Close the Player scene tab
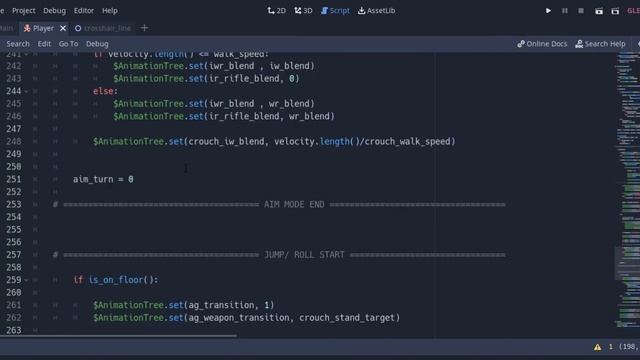This screenshot has width=640, height=360. (x=63, y=28)
